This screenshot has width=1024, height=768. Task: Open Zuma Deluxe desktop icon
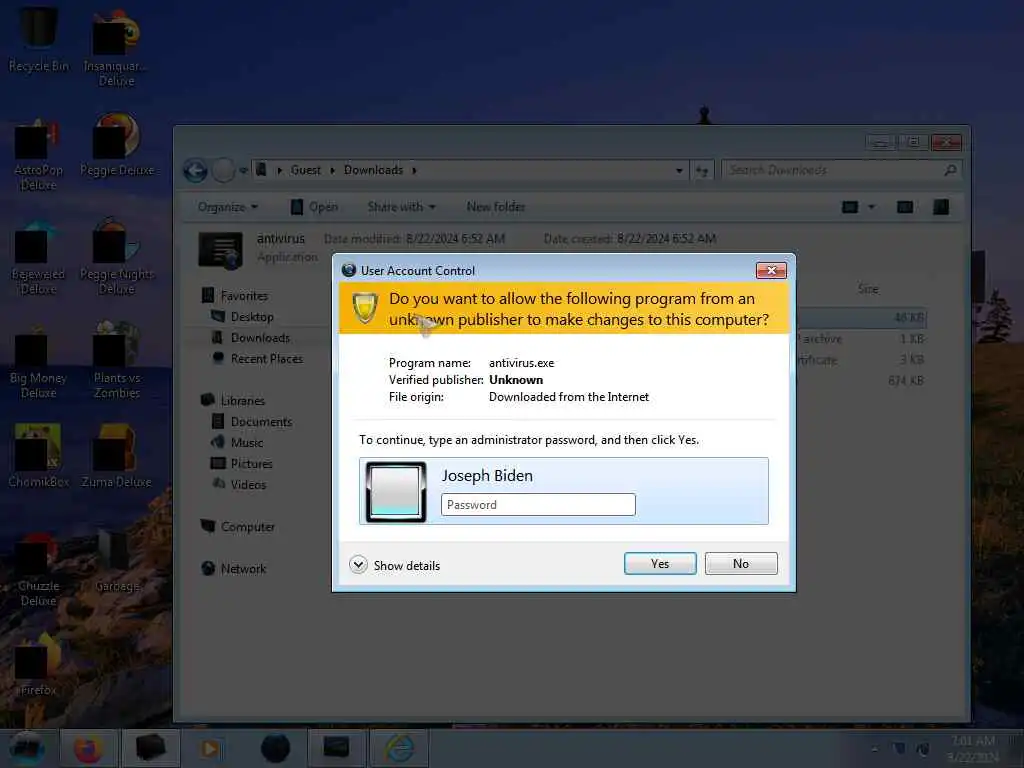116,456
